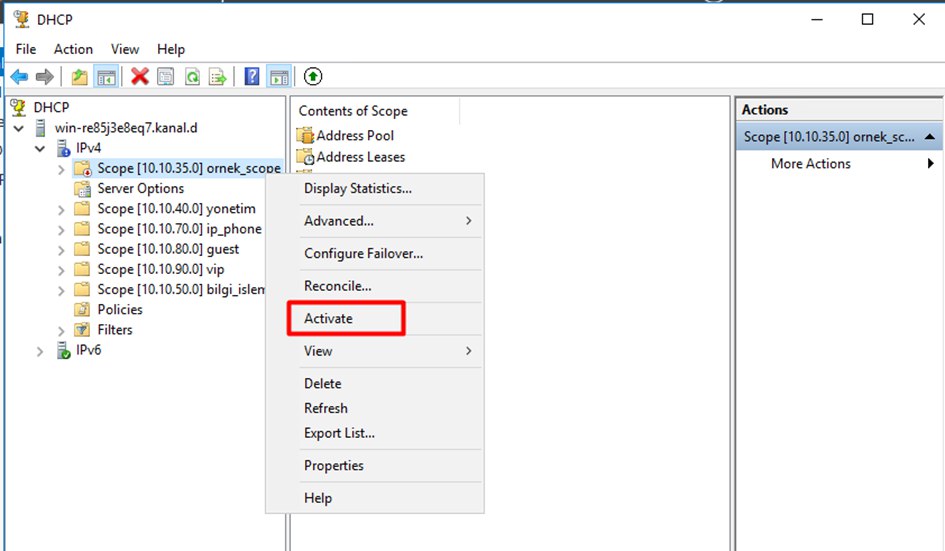This screenshot has height=551, width=945.
Task: Open the Advanced submenu in context menu
Action: click(339, 221)
